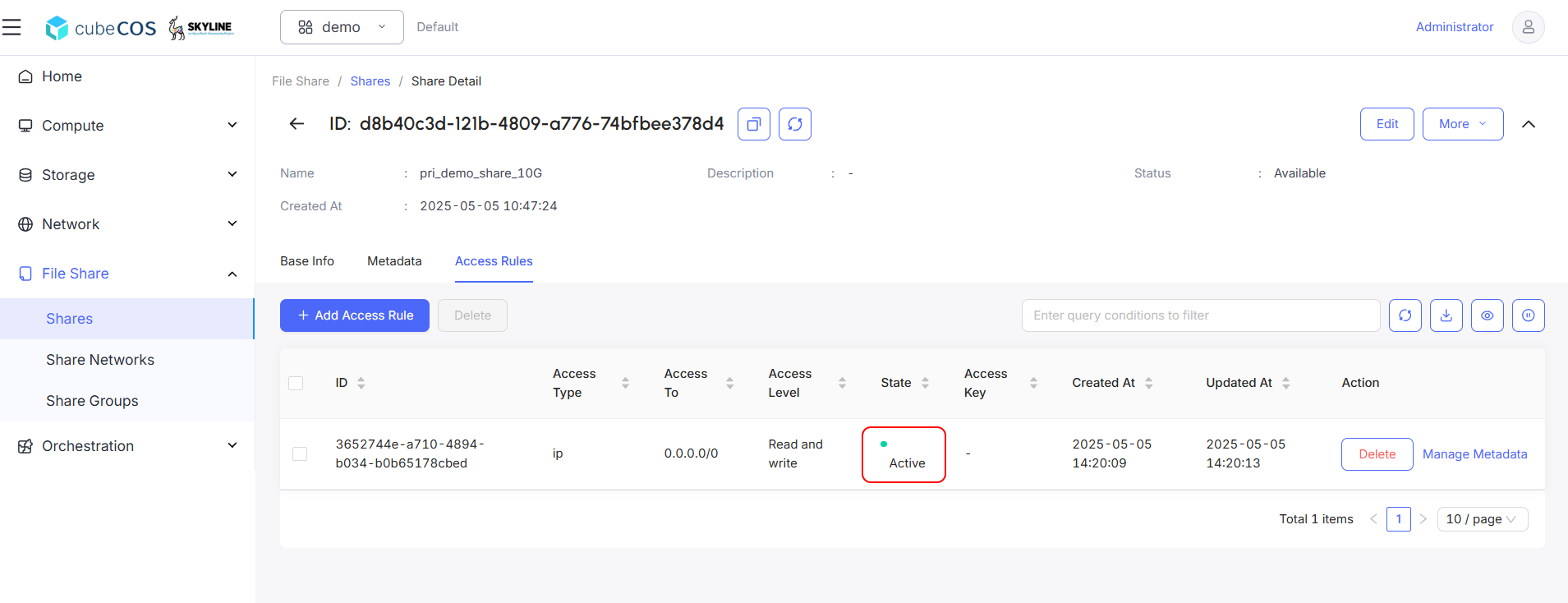Open Share Networks in the sidebar
Image resolution: width=1568 pixels, height=603 pixels.
point(100,360)
